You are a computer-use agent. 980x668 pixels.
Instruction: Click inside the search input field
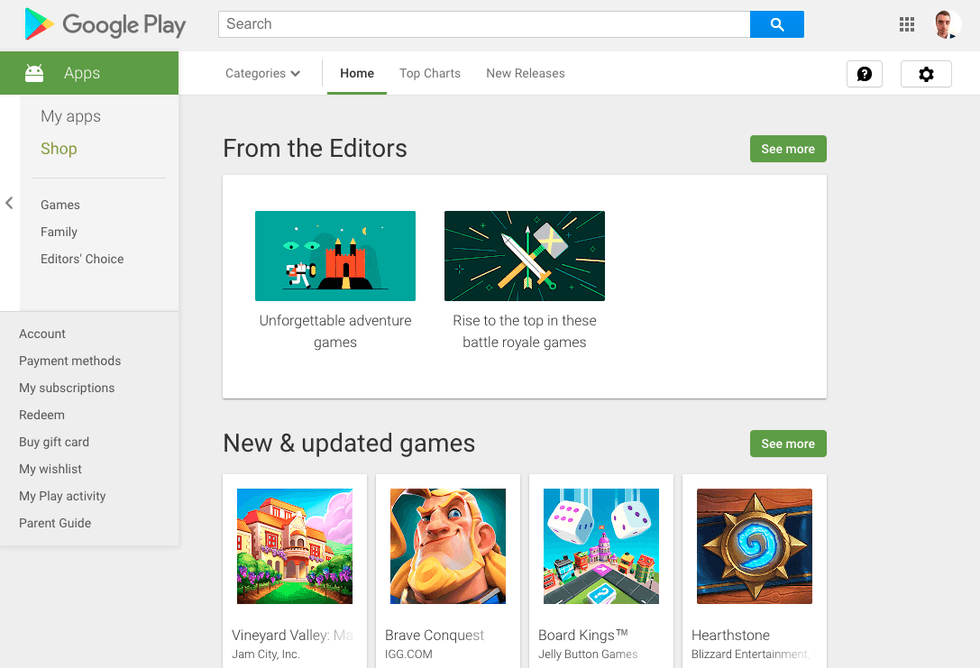point(480,24)
